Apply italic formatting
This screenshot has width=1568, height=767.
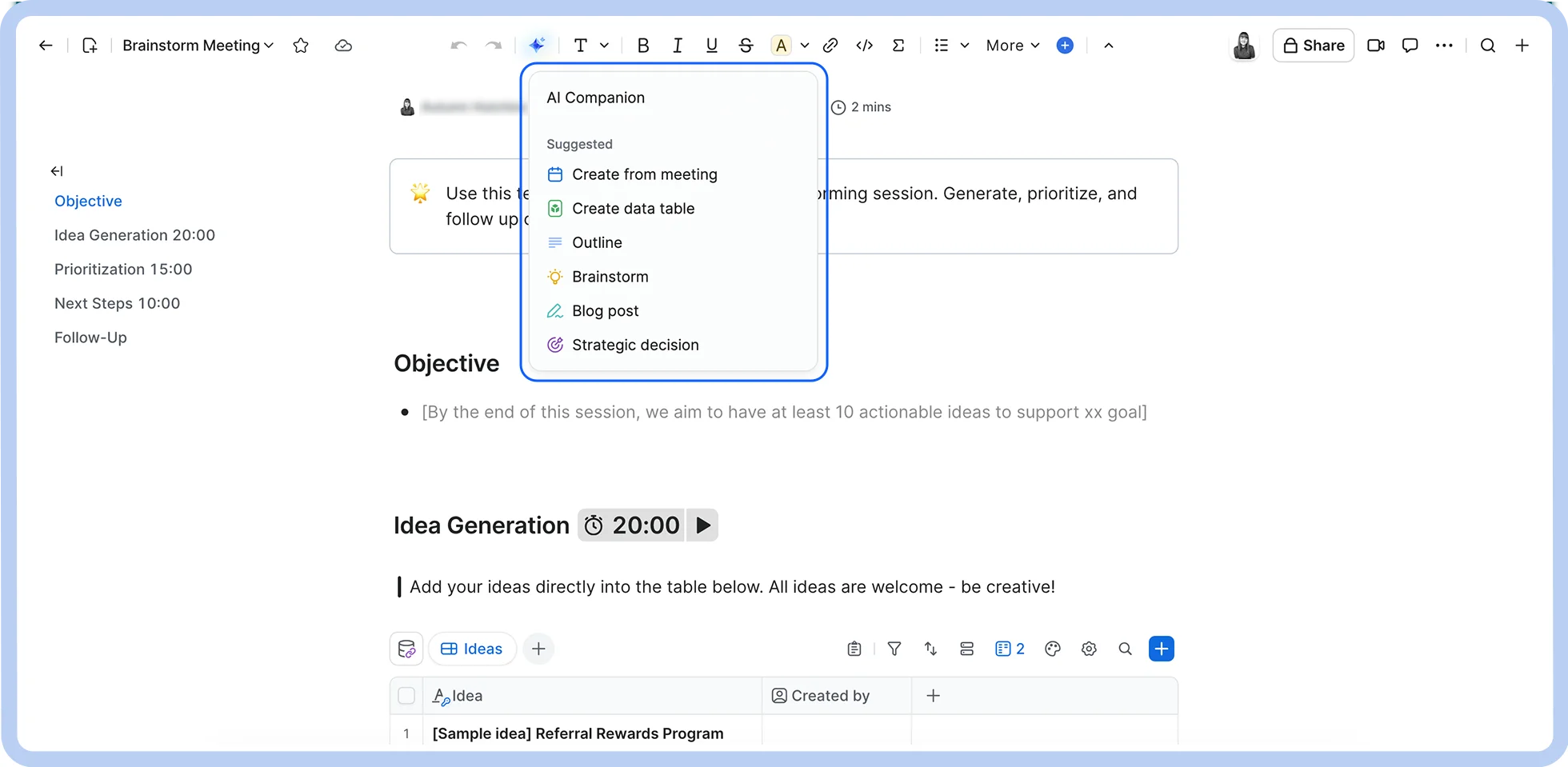(677, 46)
